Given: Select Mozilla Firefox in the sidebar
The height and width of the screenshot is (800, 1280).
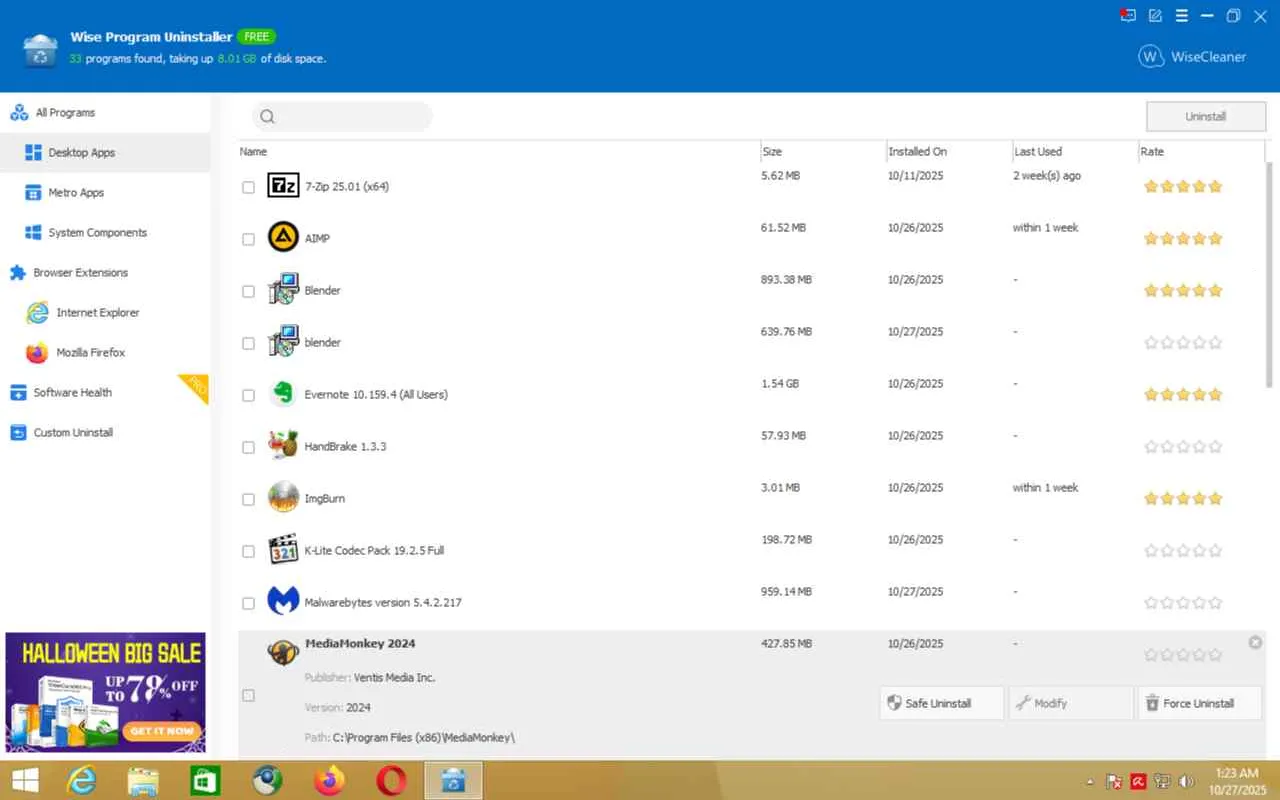Looking at the screenshot, I should [105, 353].
